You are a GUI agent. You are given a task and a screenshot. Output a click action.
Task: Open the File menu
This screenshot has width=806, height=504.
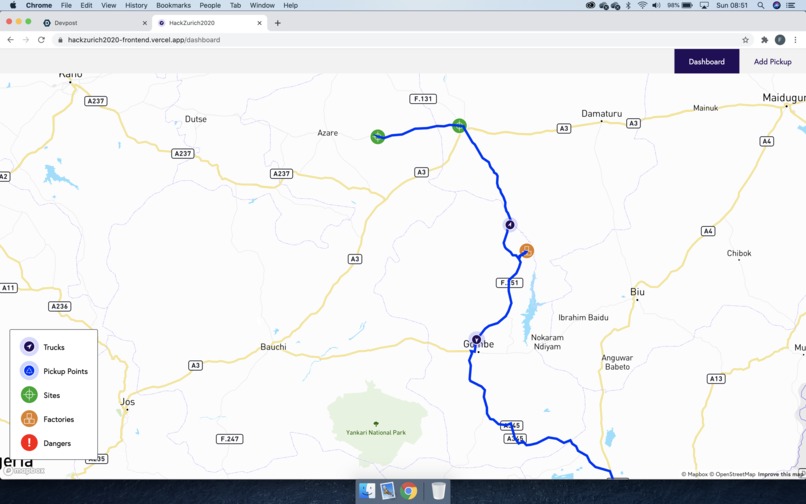click(x=66, y=5)
